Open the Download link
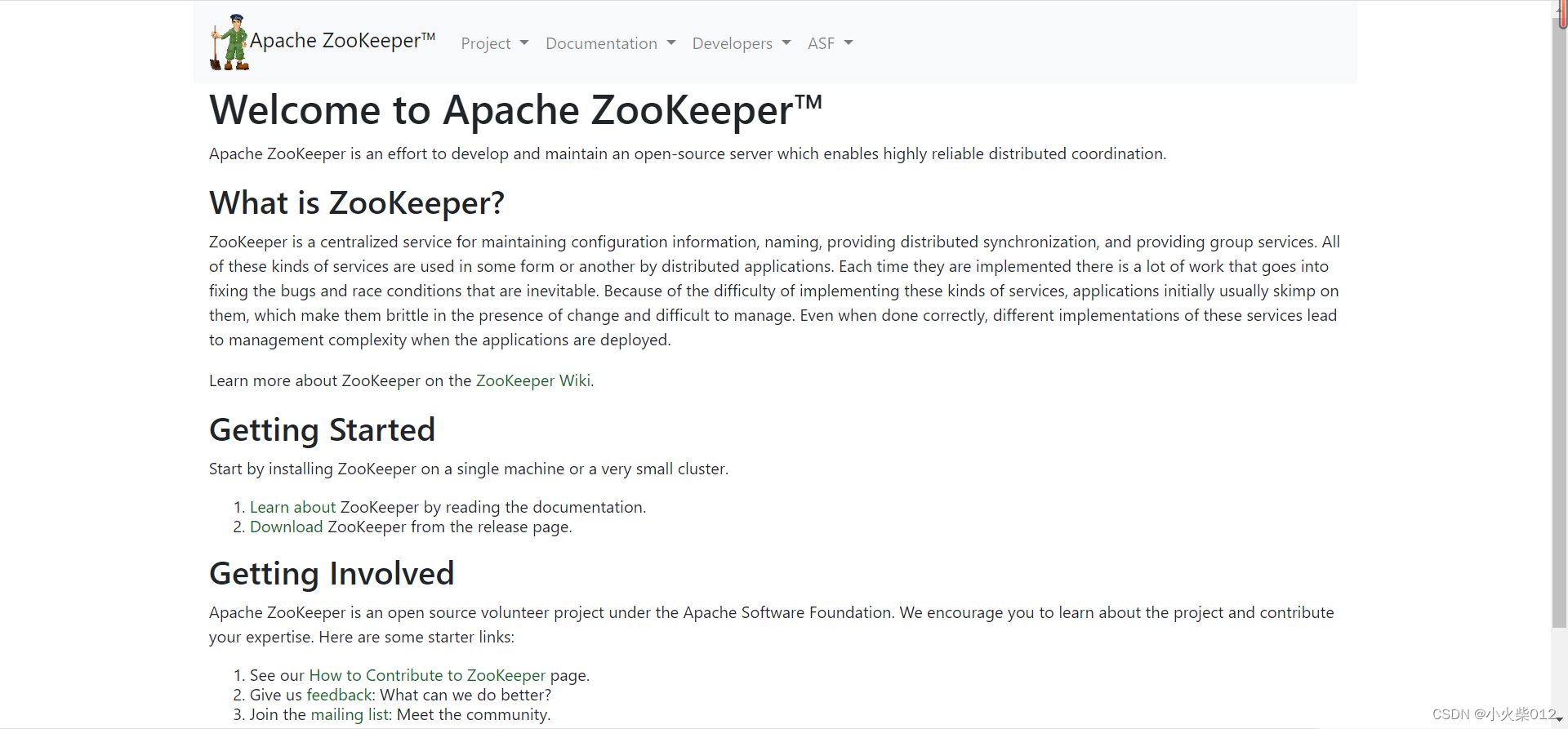This screenshot has height=729, width=1568. [286, 527]
